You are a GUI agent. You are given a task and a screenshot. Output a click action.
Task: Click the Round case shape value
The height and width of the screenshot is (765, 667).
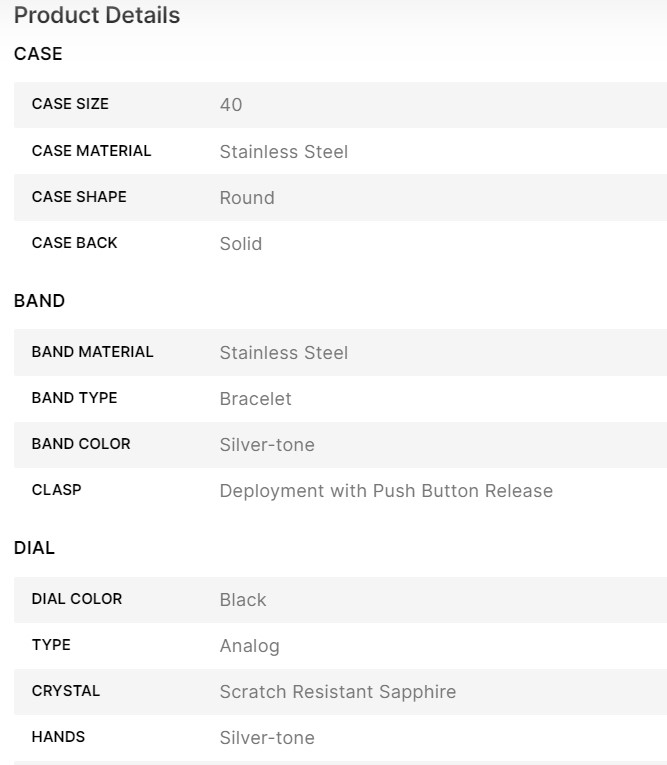coord(247,198)
